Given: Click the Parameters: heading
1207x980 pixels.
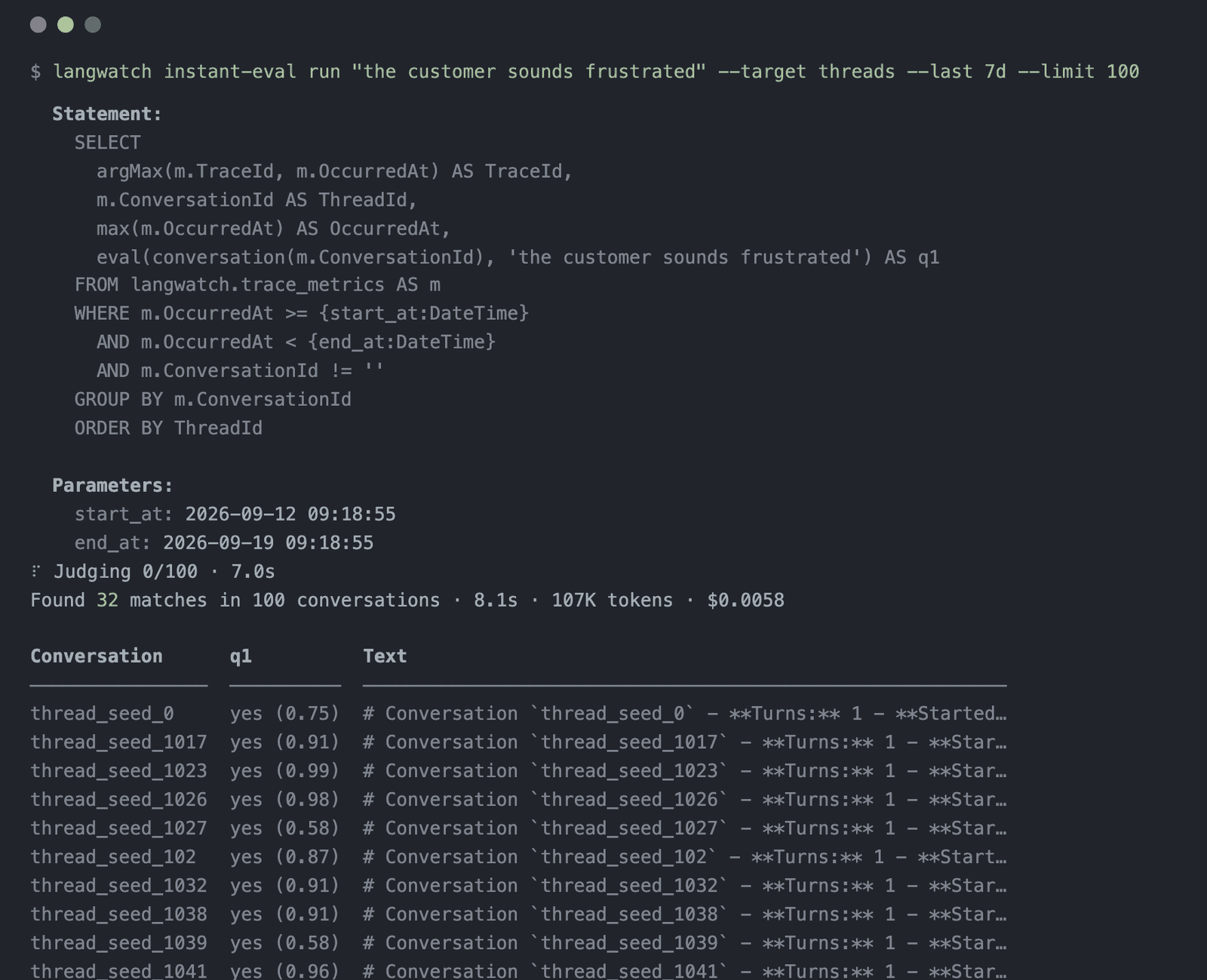Looking at the screenshot, I should (x=112, y=485).
